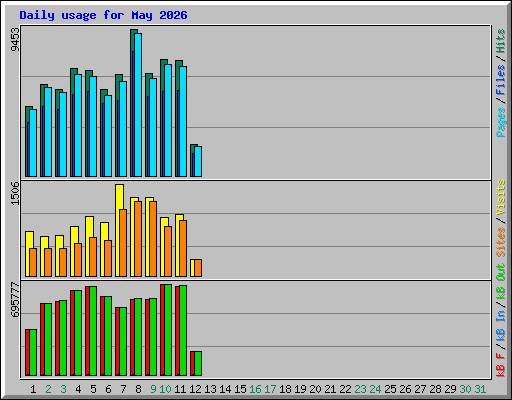Viewport: 512px width, 400px height.
Task: Click day 8 on the x-axis
Action: [138, 389]
